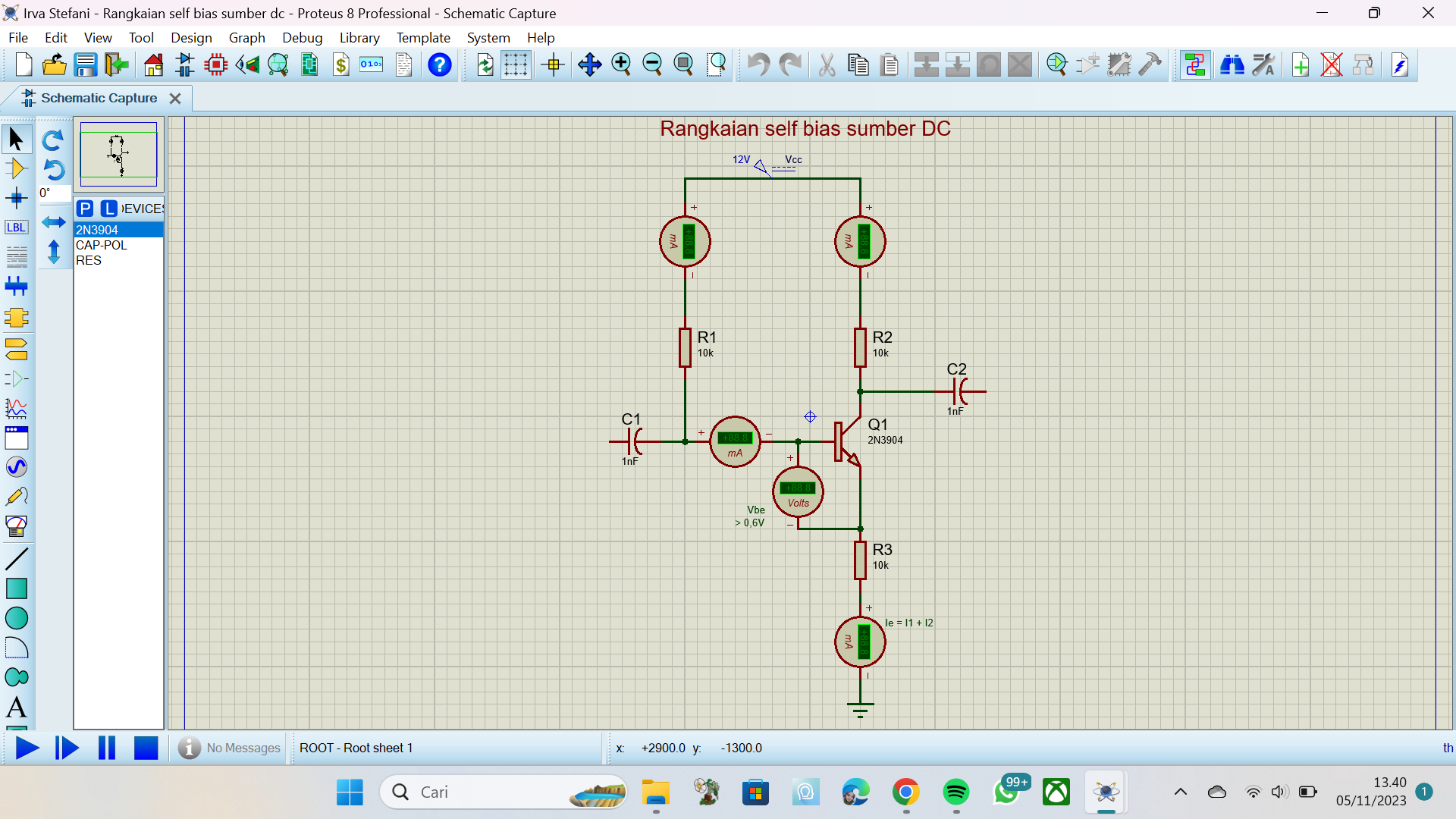Image resolution: width=1456 pixels, height=819 pixels.
Task: Open Spotify from the taskbar
Action: click(x=955, y=792)
